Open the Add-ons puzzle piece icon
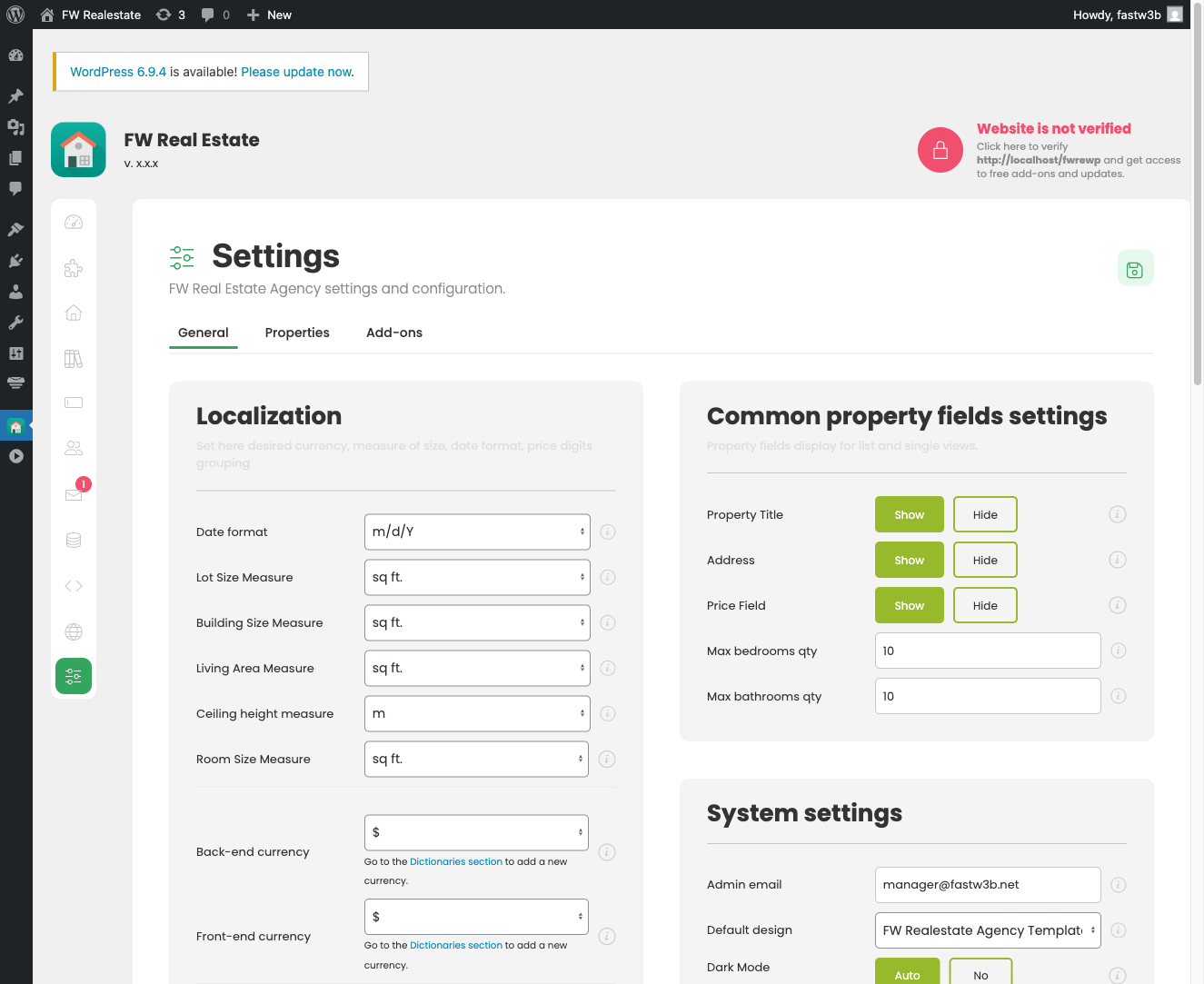 pos(74,267)
